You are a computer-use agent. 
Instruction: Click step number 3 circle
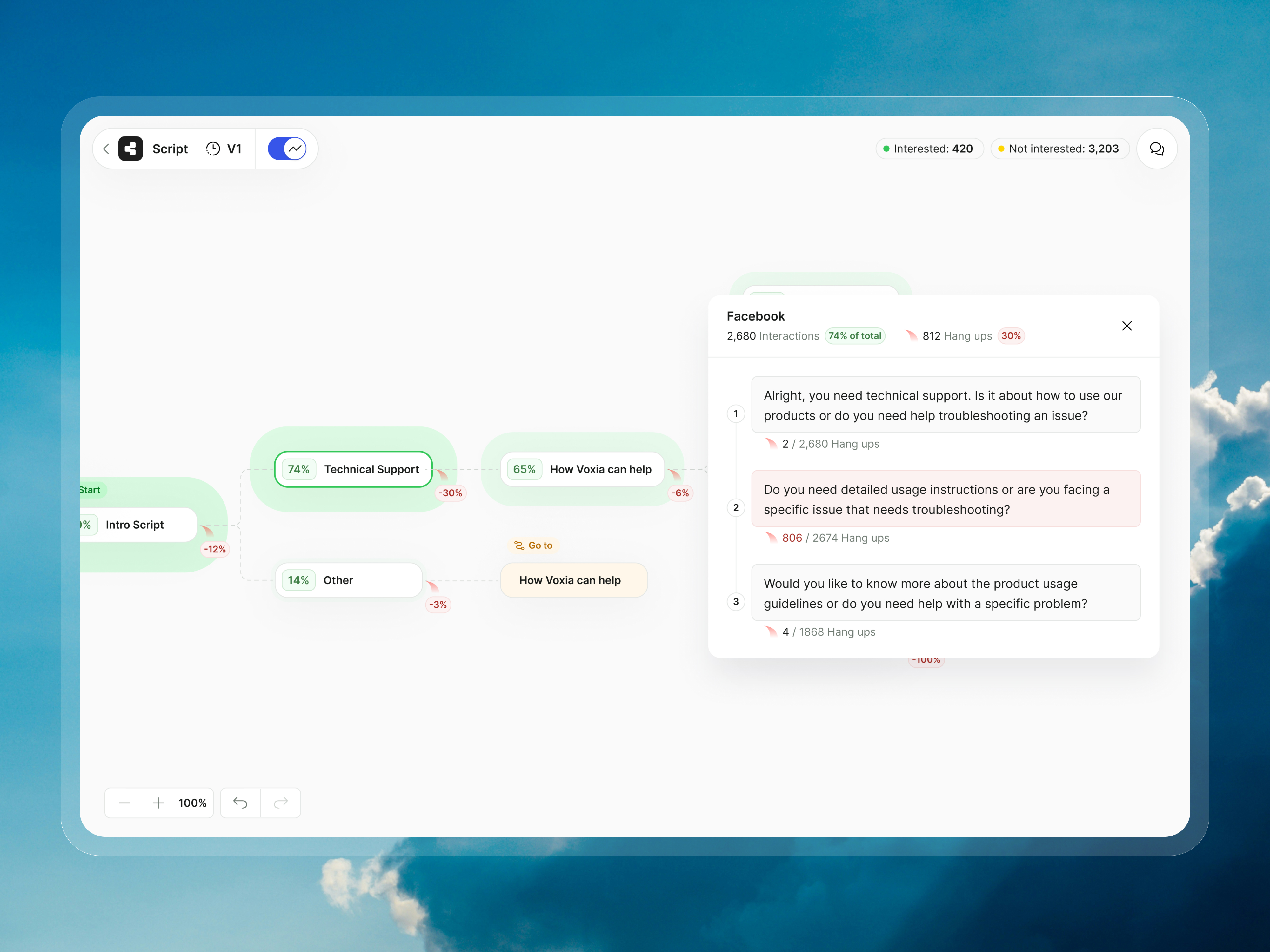coord(735,601)
